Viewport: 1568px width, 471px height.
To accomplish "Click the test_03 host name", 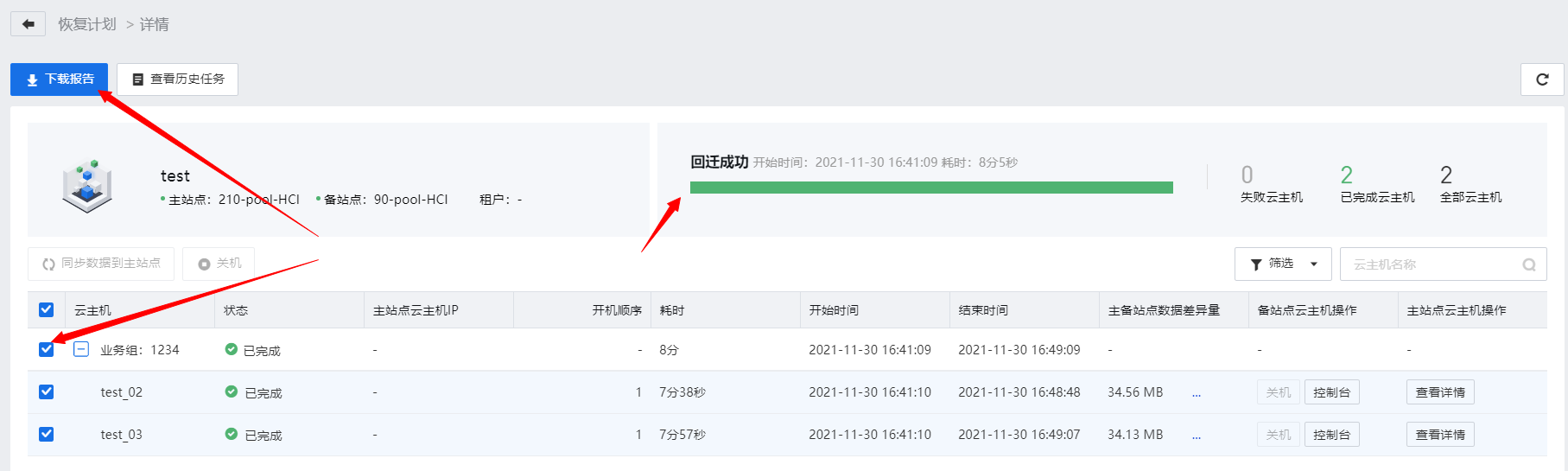I will [x=121, y=435].
